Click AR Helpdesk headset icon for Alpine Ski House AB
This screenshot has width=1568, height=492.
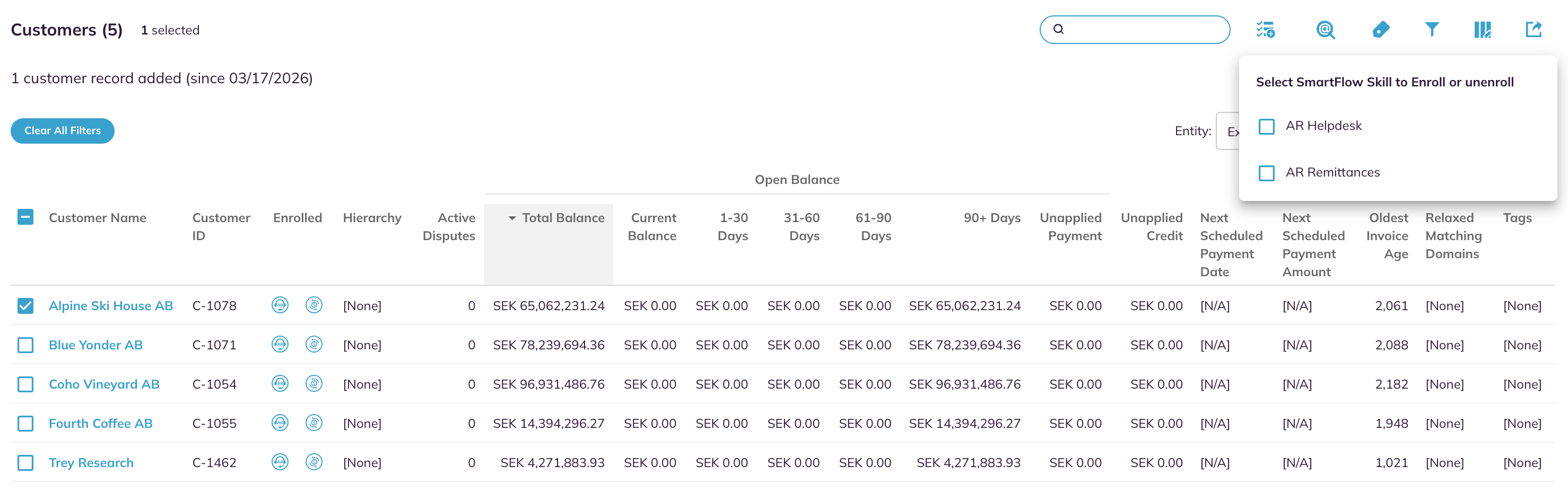pos(280,305)
